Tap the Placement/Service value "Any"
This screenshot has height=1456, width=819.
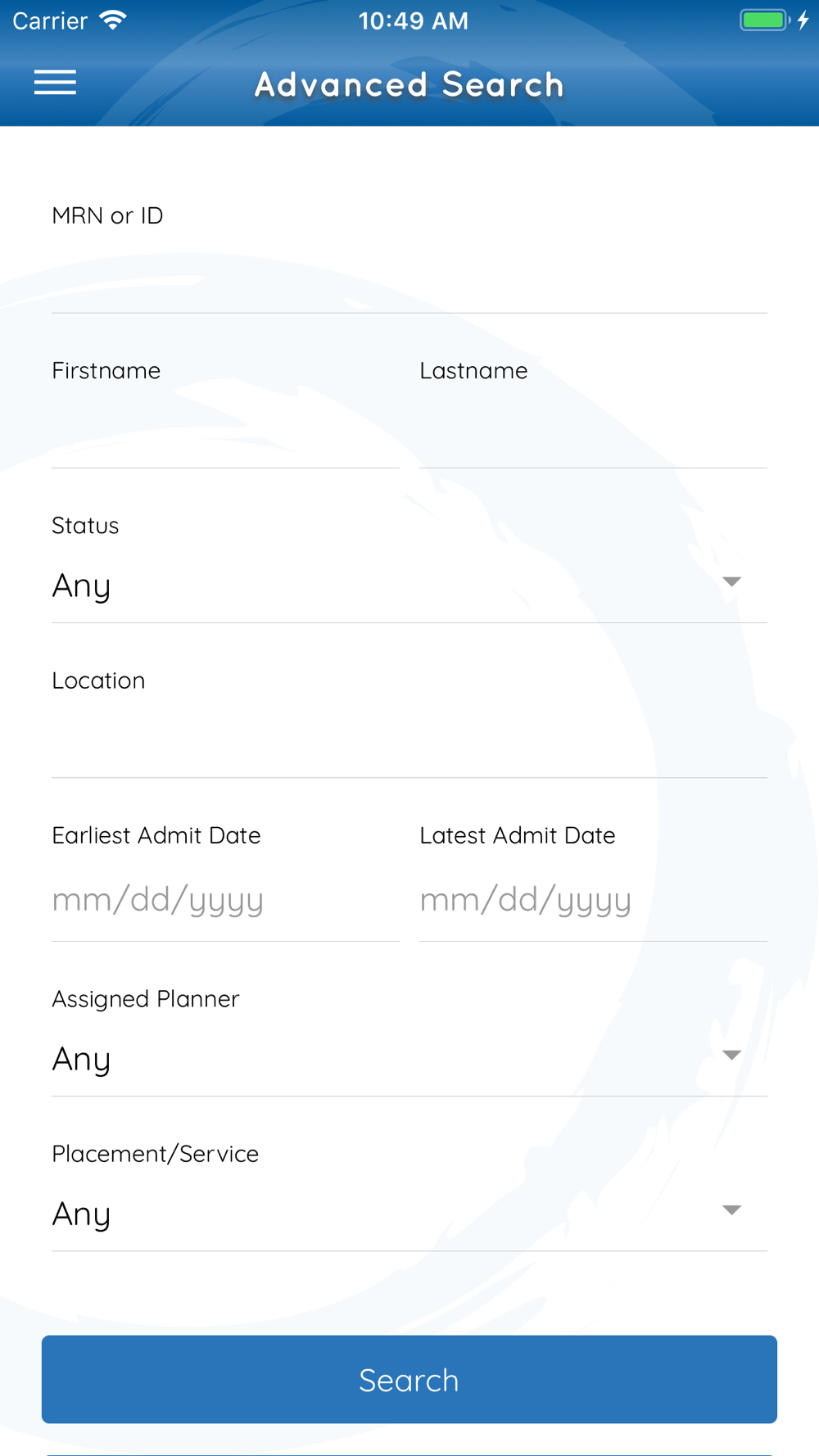[82, 1214]
